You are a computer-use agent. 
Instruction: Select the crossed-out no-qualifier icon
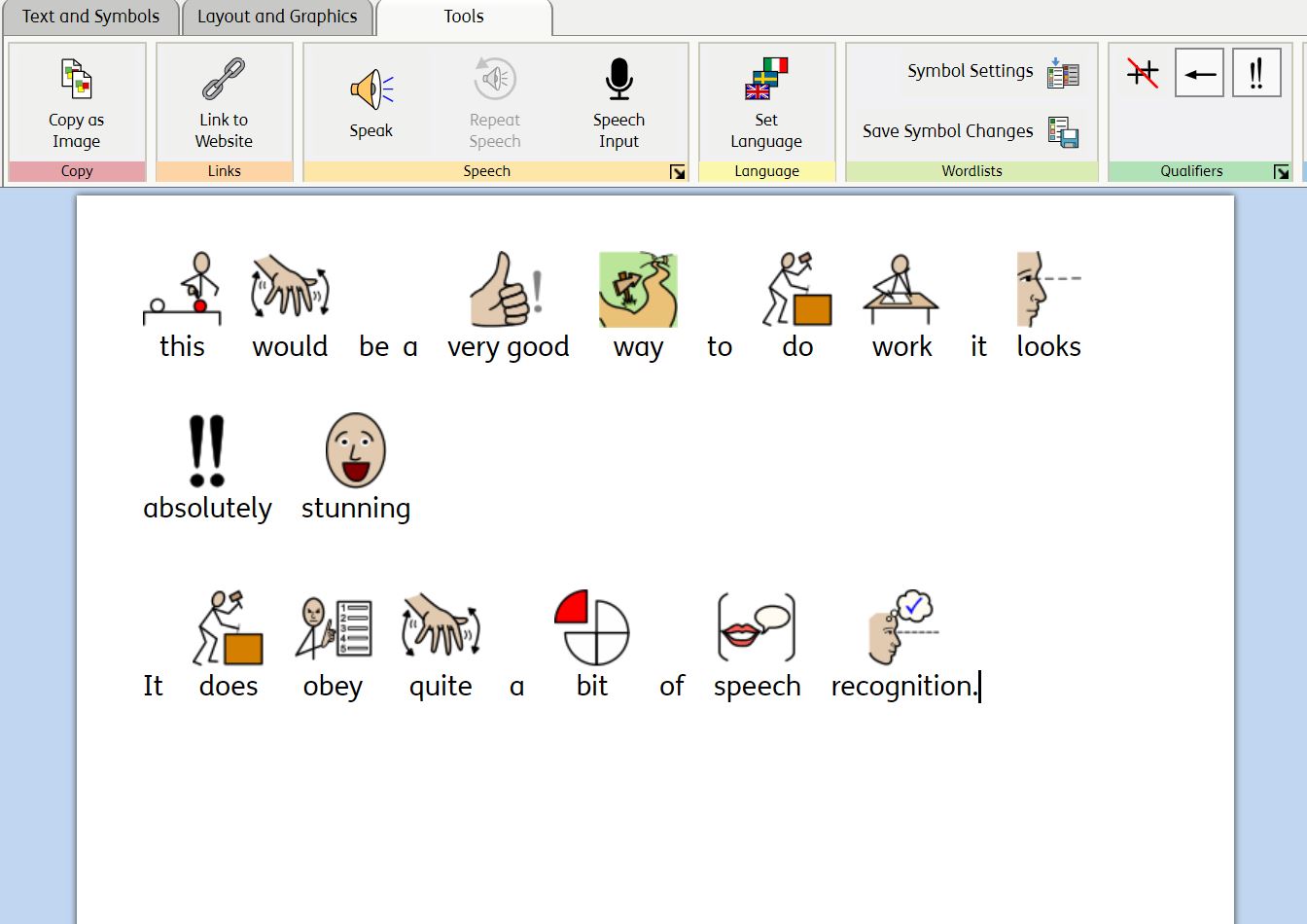point(1142,73)
